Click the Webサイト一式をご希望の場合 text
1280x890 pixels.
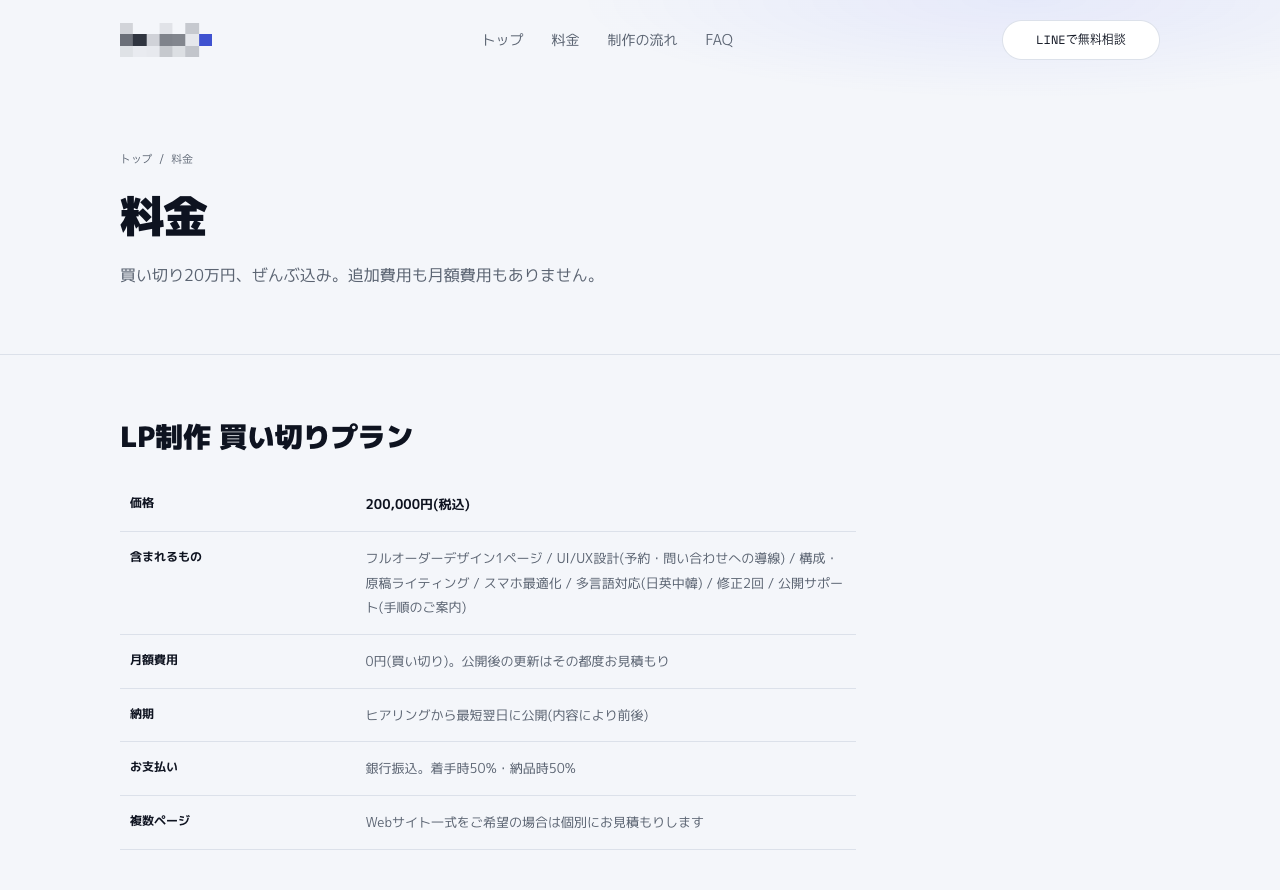pyautogui.click(x=535, y=822)
